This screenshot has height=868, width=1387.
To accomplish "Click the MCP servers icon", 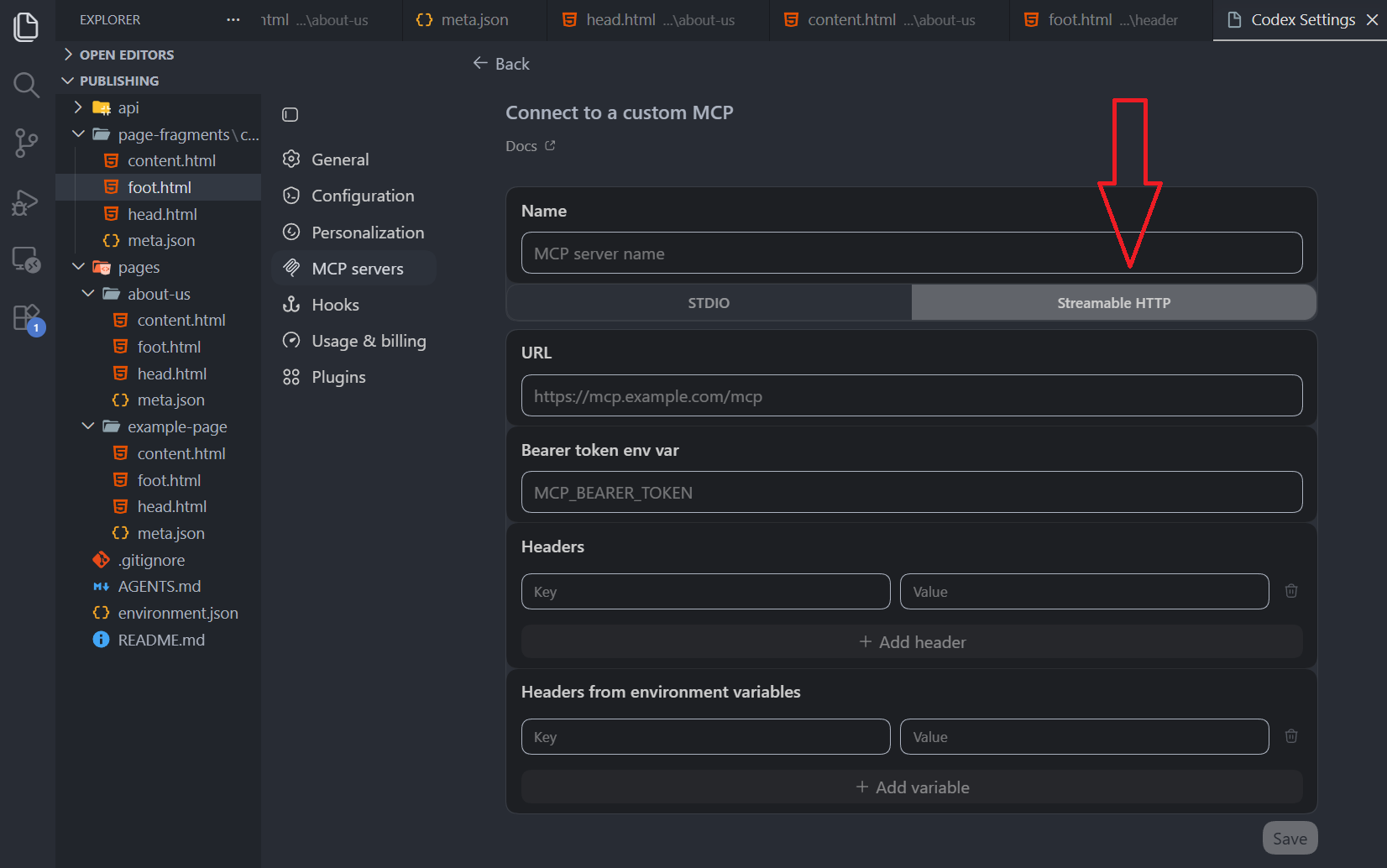I will [x=291, y=268].
